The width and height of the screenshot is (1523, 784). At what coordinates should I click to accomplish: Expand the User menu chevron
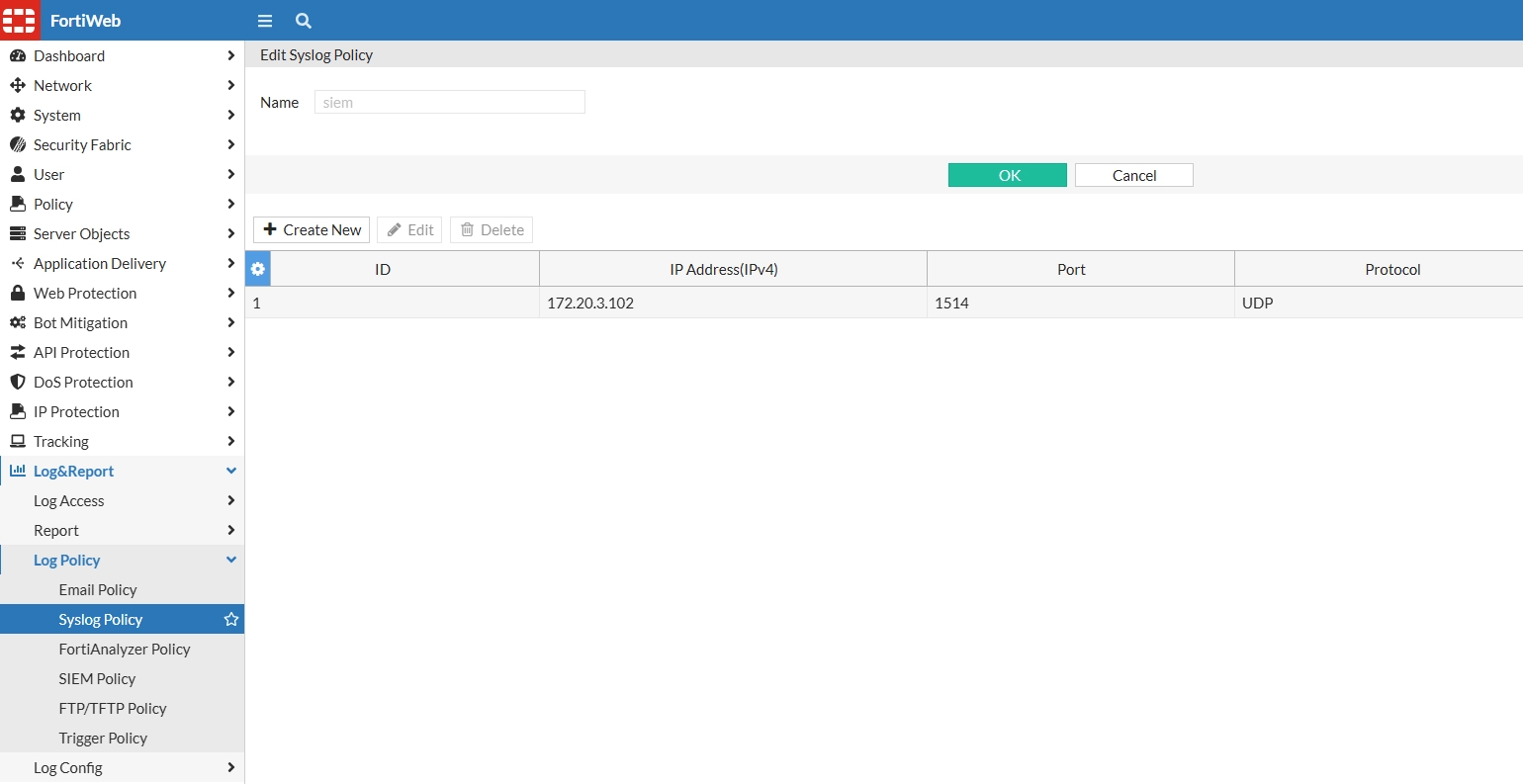230,175
